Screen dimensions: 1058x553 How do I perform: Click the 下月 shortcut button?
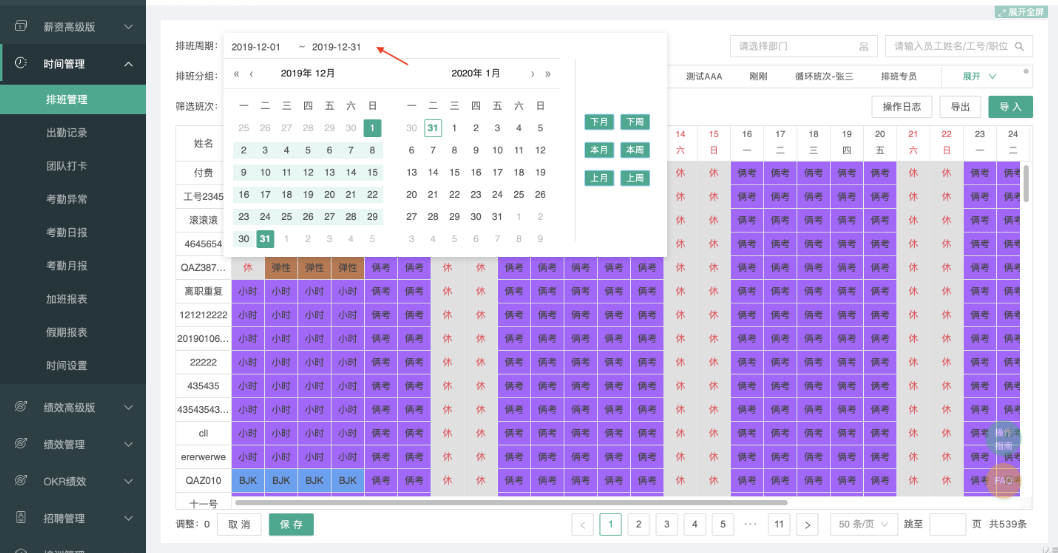tap(599, 122)
